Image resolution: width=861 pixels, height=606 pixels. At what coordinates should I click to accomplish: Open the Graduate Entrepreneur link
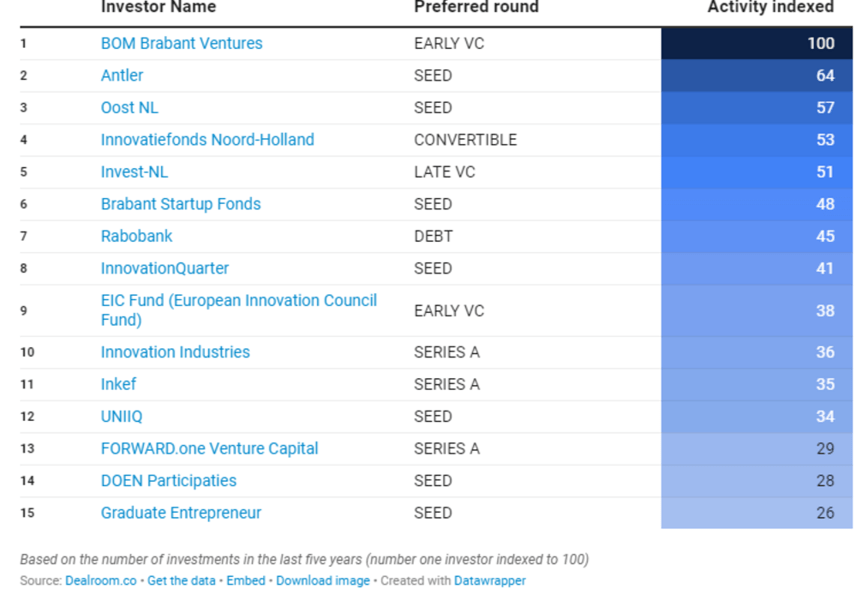click(x=181, y=513)
